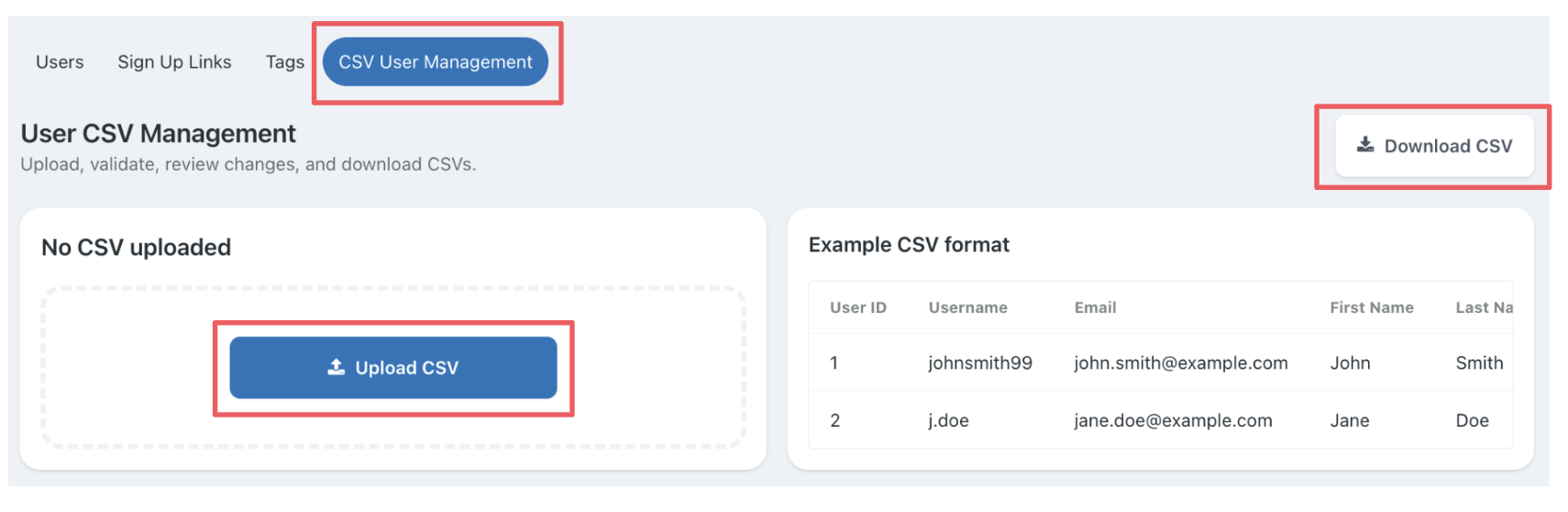Select jane.doe@example.com email cell
Image resolution: width=1568 pixels, height=512 pixels.
[x=1173, y=421]
